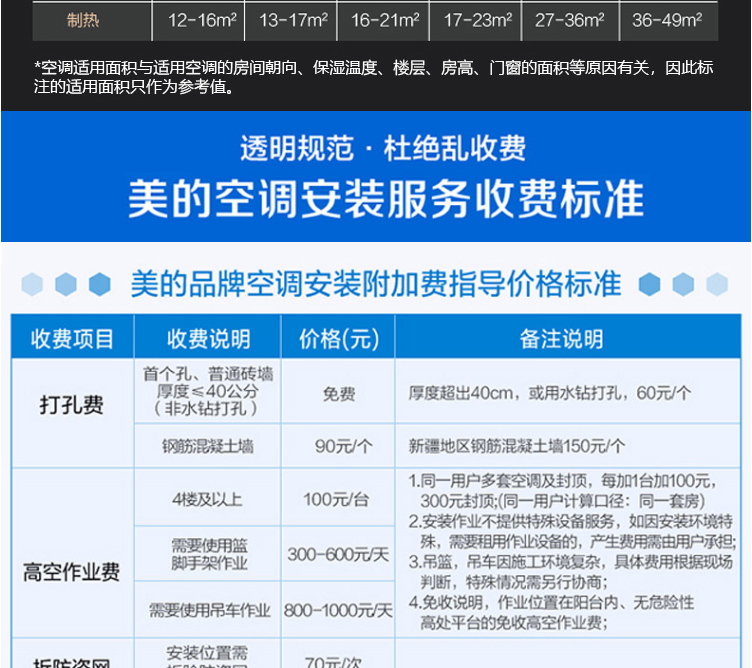Click the 安装作业不提供特殊设备服务 remark line
The height and width of the screenshot is (668, 752).
pos(572,531)
